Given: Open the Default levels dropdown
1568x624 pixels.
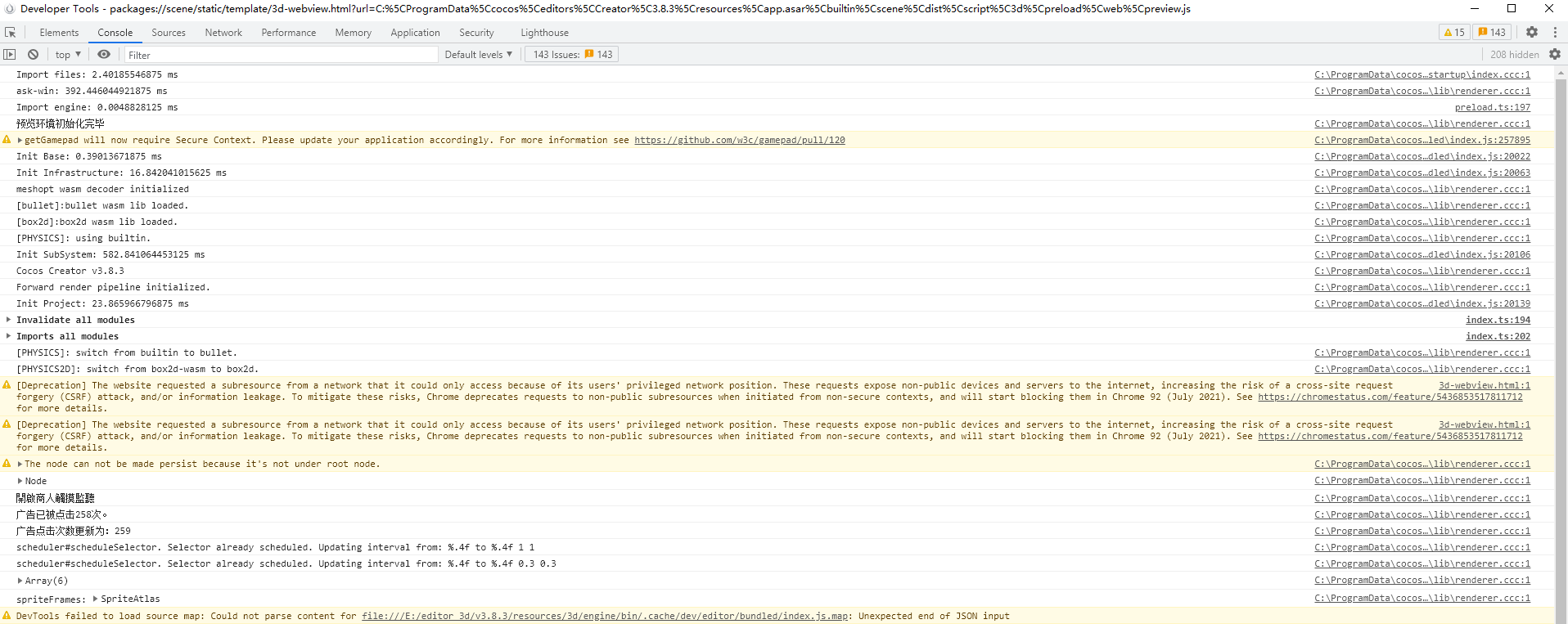Looking at the screenshot, I should (x=479, y=55).
